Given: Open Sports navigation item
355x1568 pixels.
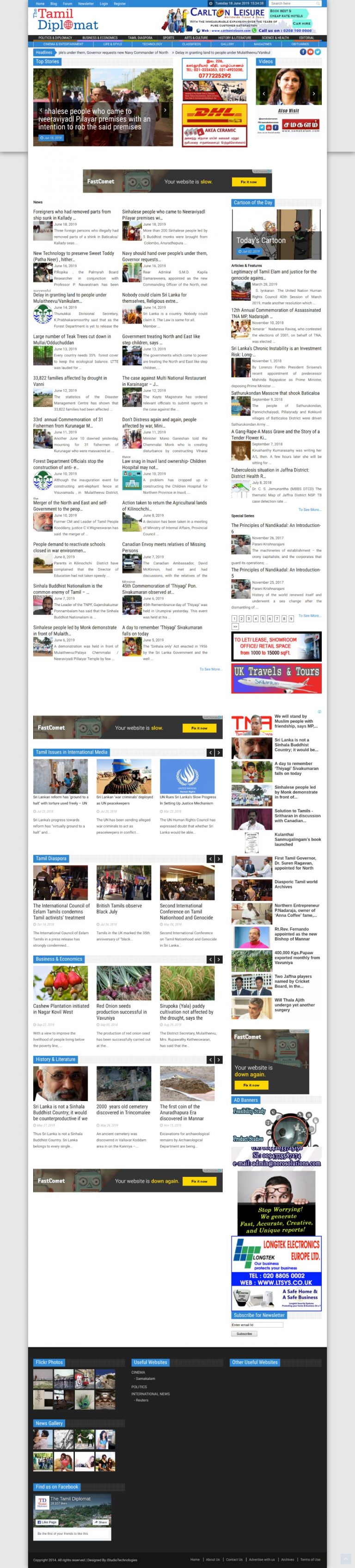Looking at the screenshot, I should [168, 38].
